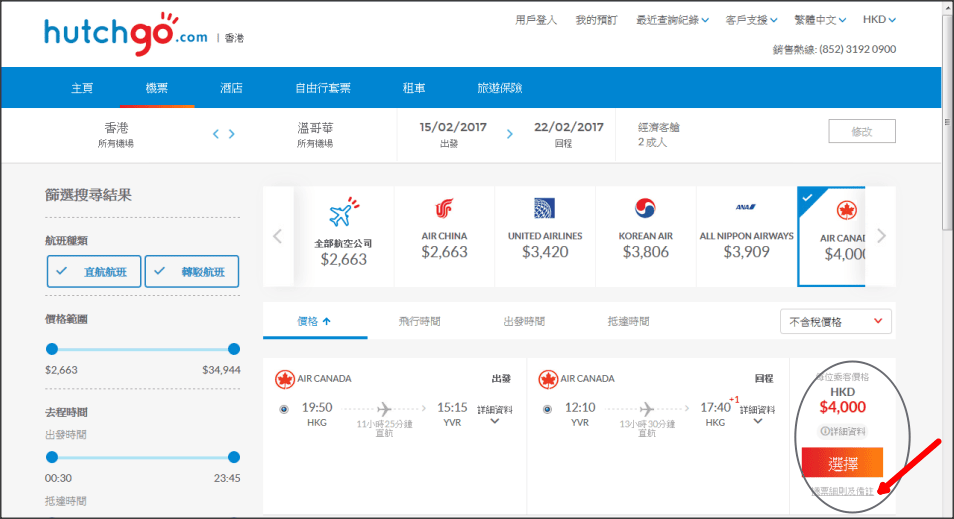This screenshot has height=519, width=954.
Task: Select the 19:50 outbound flight radio button
Action: pyautogui.click(x=284, y=409)
